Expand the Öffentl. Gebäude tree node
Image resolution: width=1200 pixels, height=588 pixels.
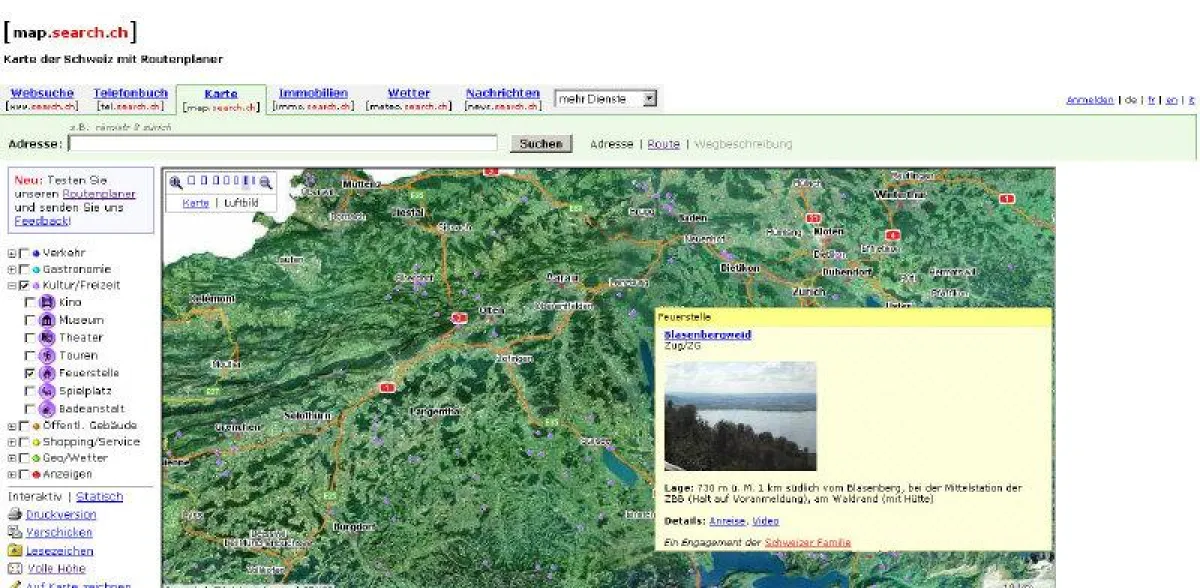coord(12,426)
